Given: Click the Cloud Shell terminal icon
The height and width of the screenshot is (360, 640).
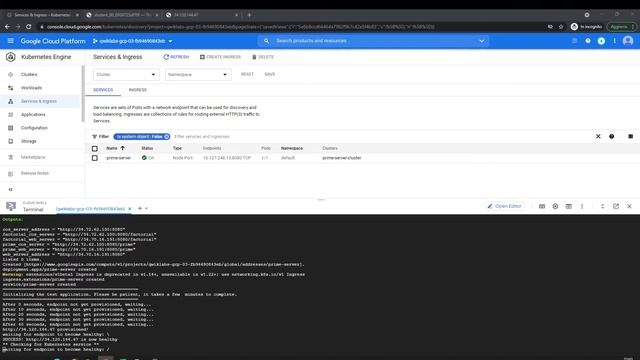Looking at the screenshot, I should click(11, 206).
